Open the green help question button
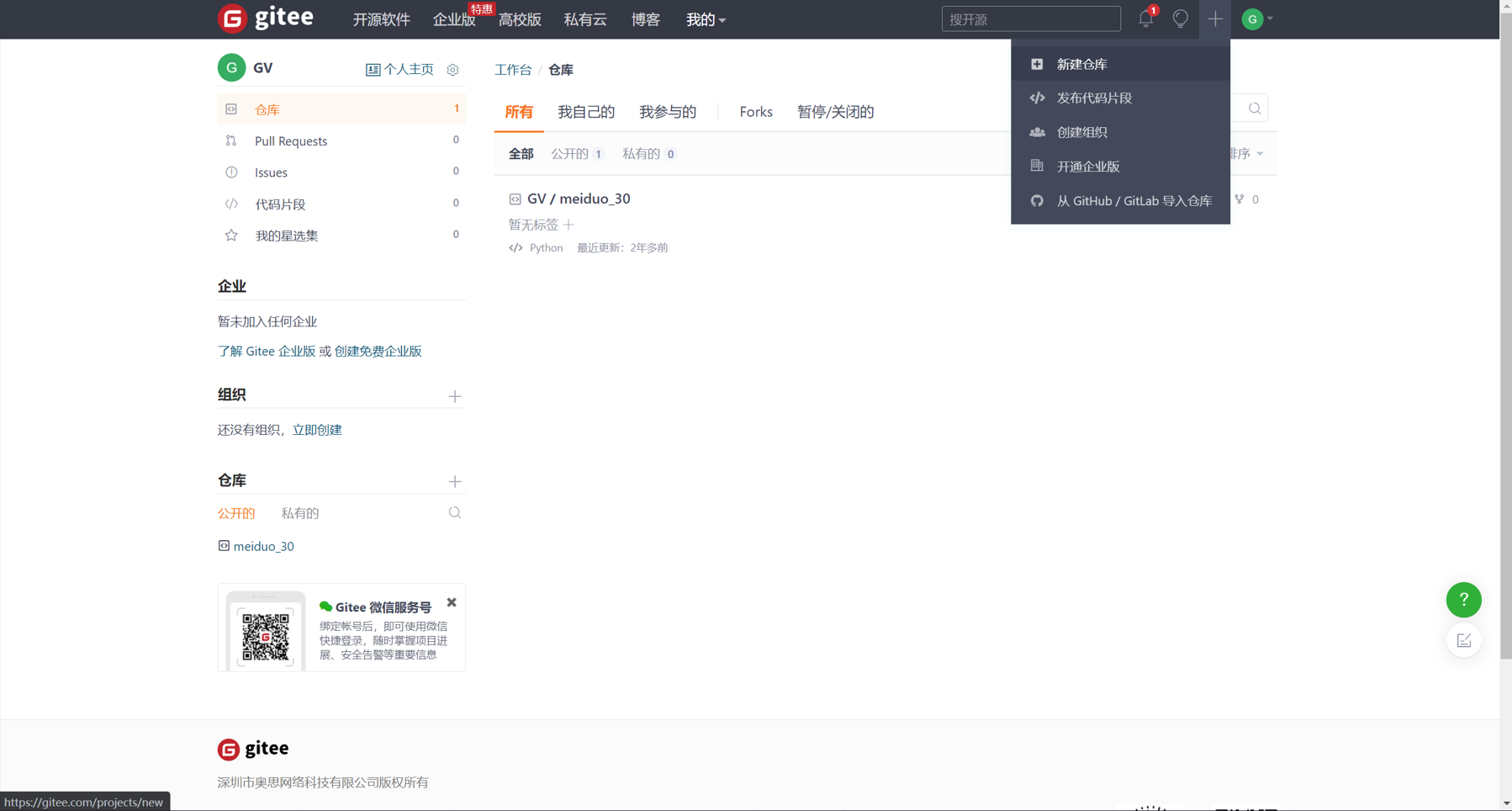Image resolution: width=1512 pixels, height=811 pixels. (1463, 600)
